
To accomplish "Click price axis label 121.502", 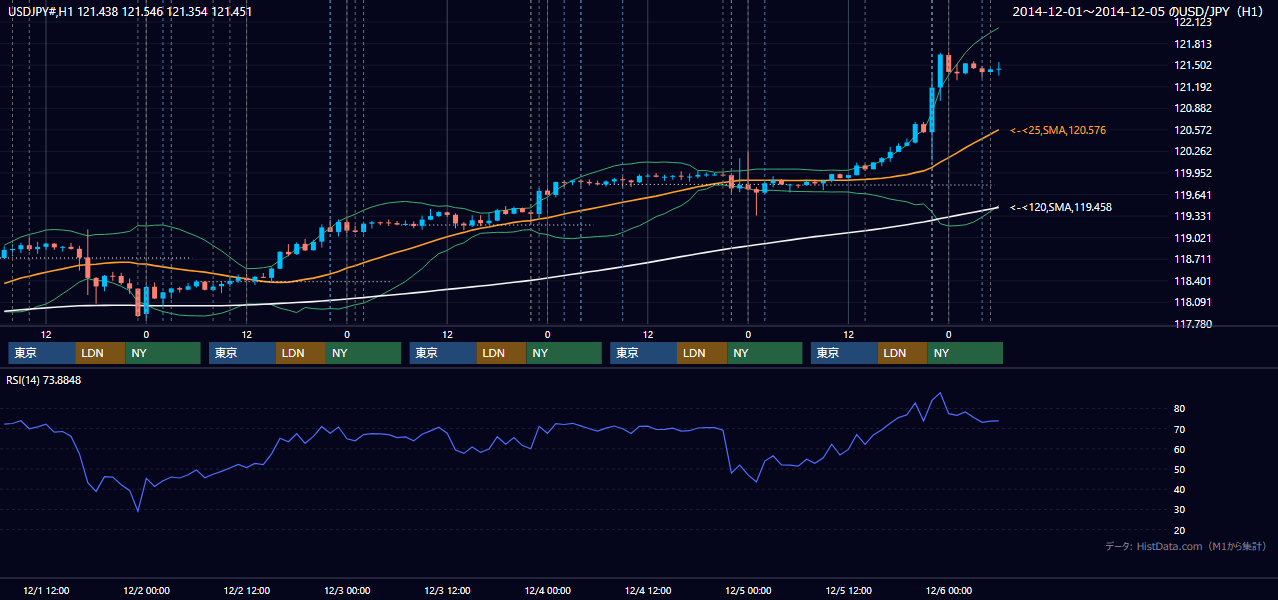I will tap(1193, 65).
